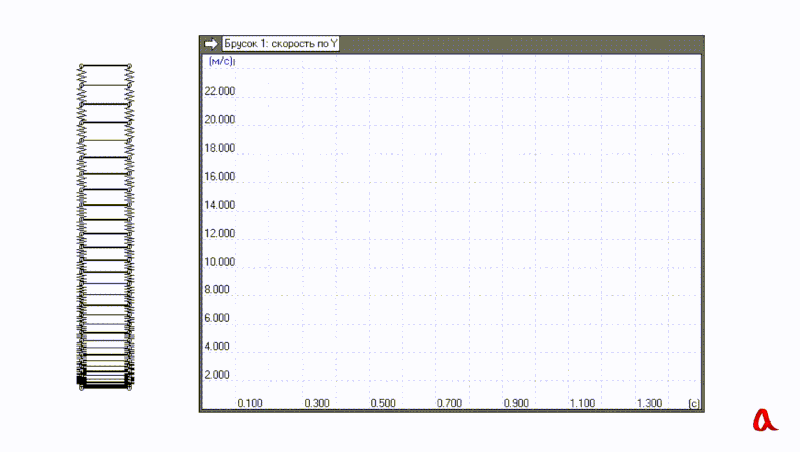Click the 1.300 tick on the time axis

649,404
